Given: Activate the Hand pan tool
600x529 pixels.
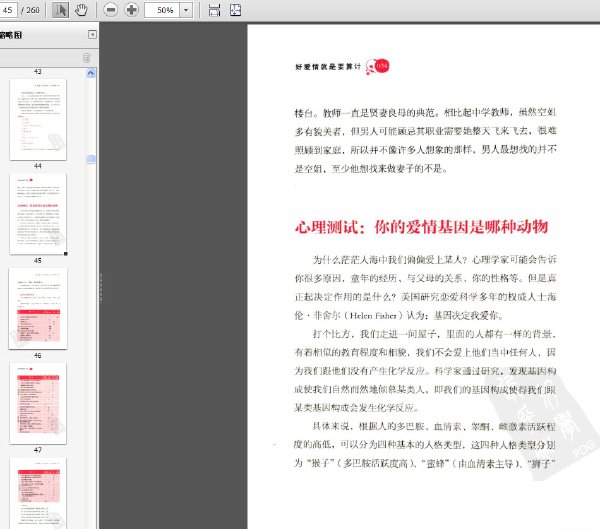Looking at the screenshot, I should click(81, 10).
